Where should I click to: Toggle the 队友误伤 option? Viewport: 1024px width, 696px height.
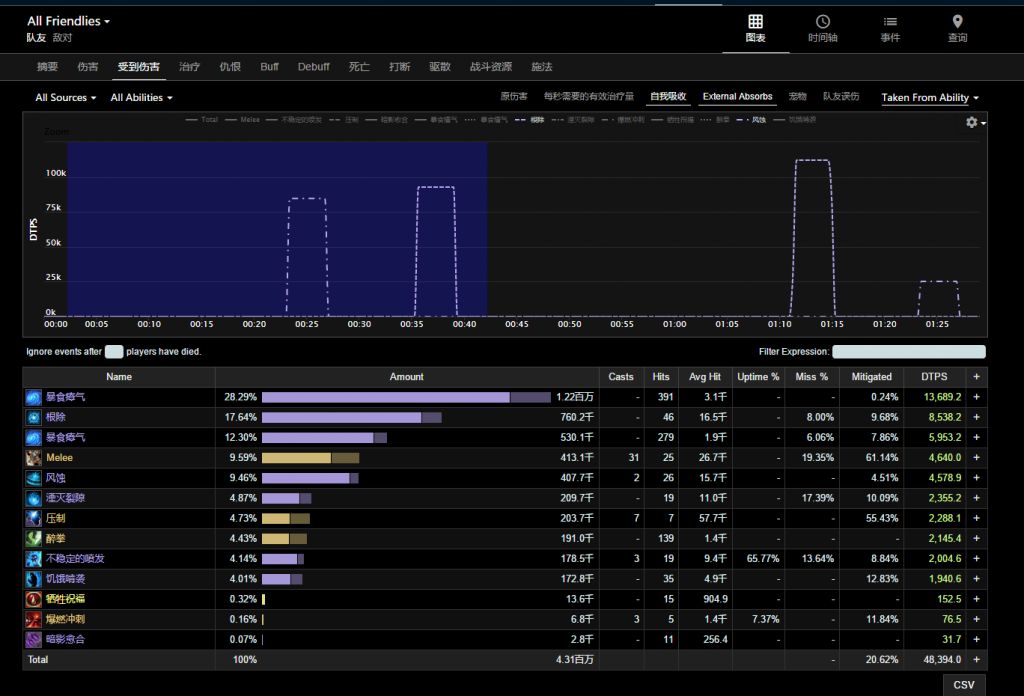(x=841, y=96)
